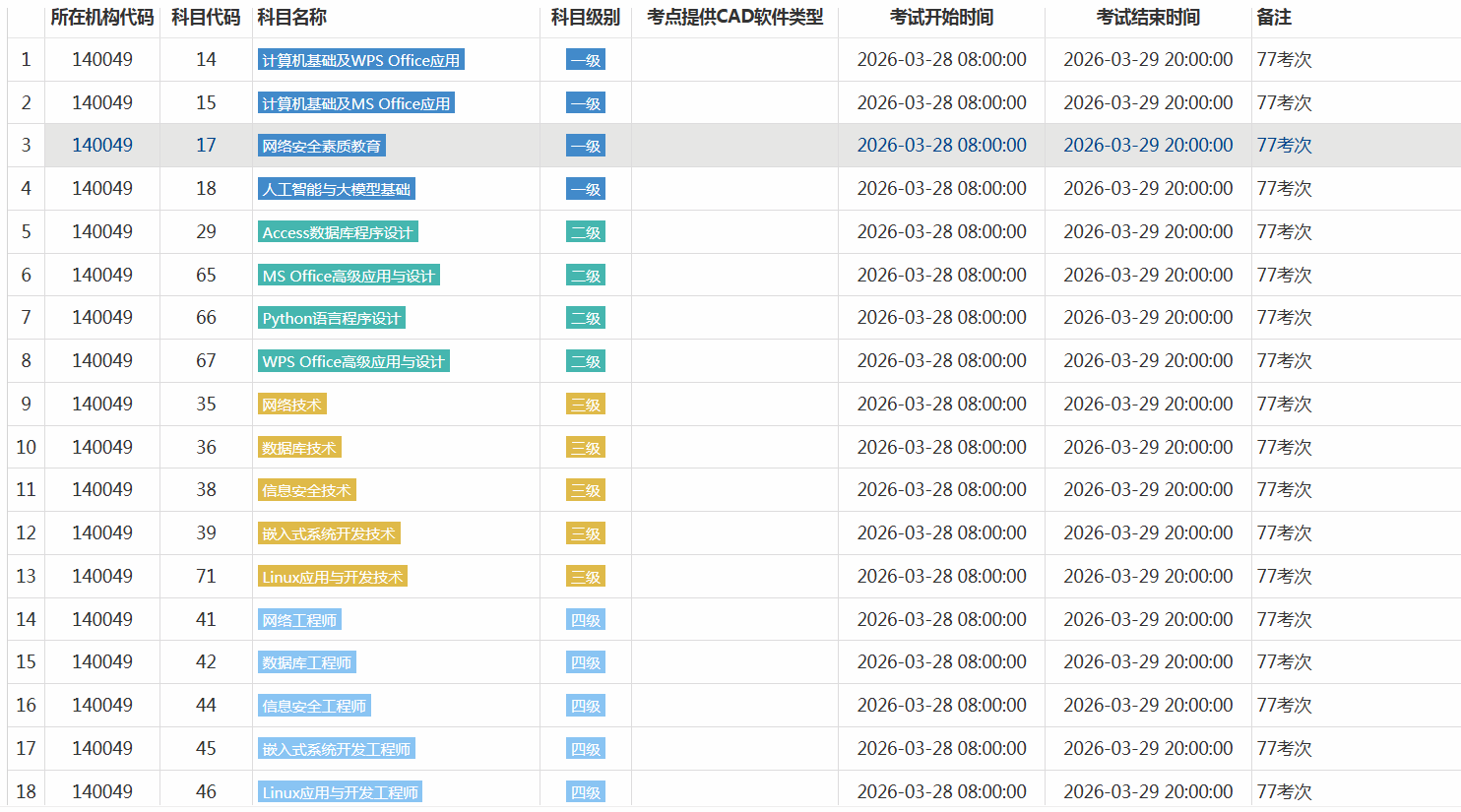Viewport: 1461px width, 812px height.
Task: Click the 科目级别 column header
Action: tap(585, 18)
